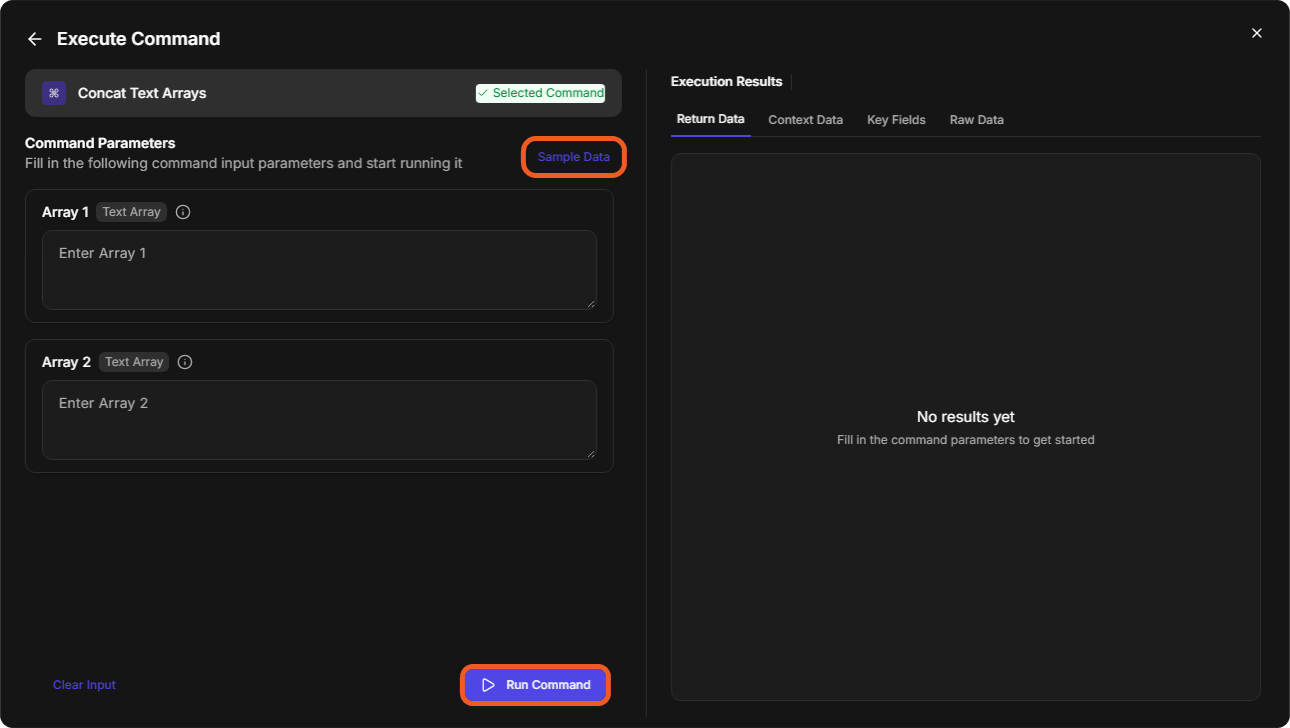
Task: Click the purple command icon beside Concat Text Arrays
Action: pos(54,93)
